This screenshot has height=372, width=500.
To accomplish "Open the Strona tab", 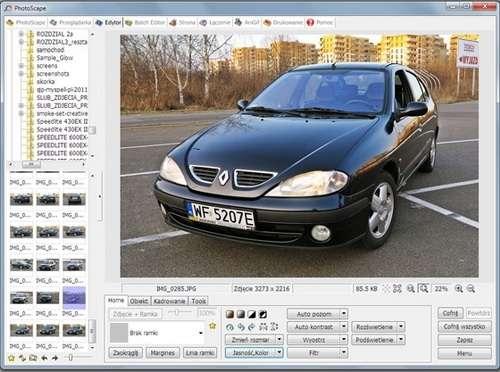I will coord(182,22).
